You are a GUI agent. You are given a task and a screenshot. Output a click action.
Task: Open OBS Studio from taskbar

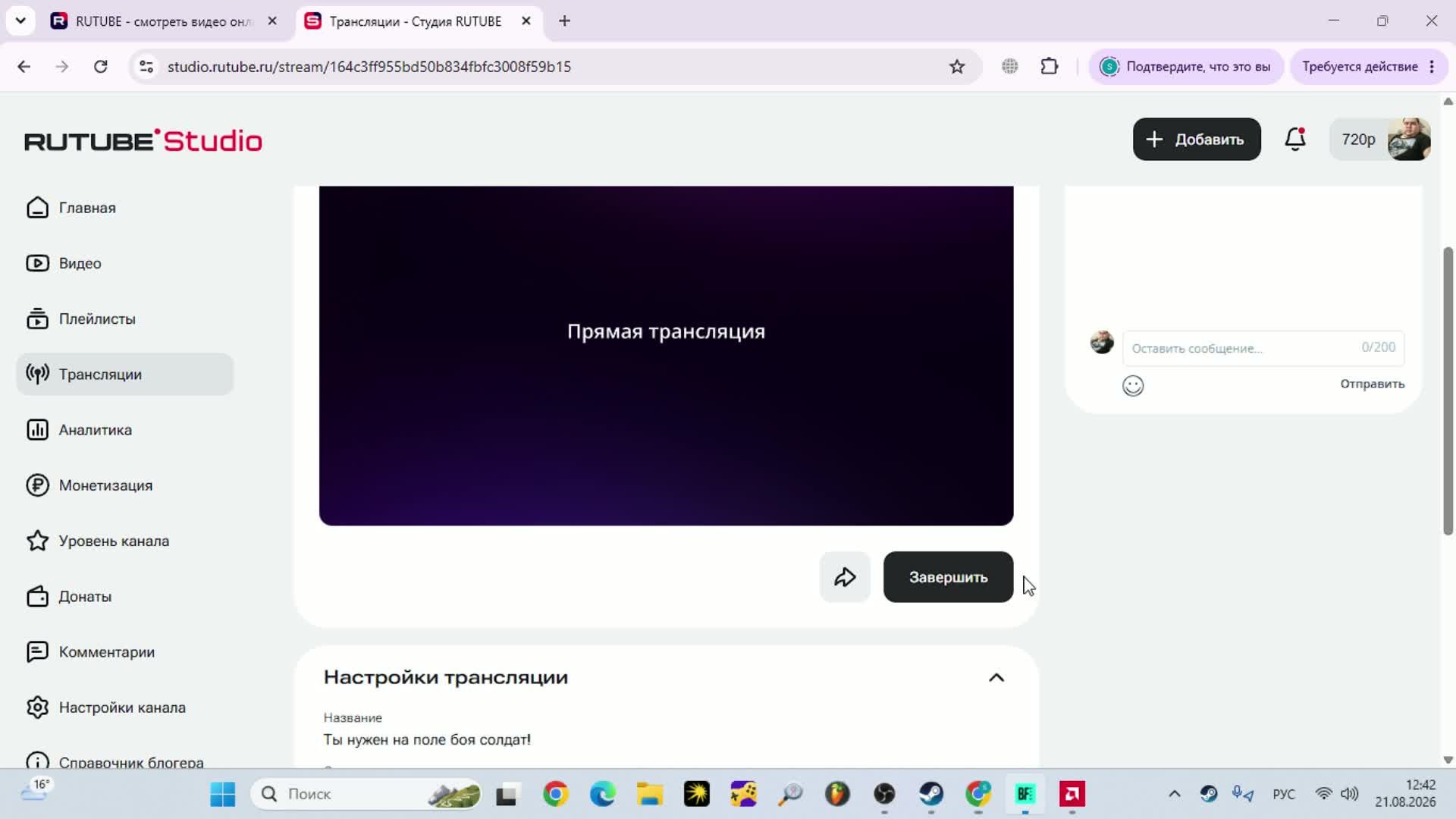pyautogui.click(x=885, y=794)
